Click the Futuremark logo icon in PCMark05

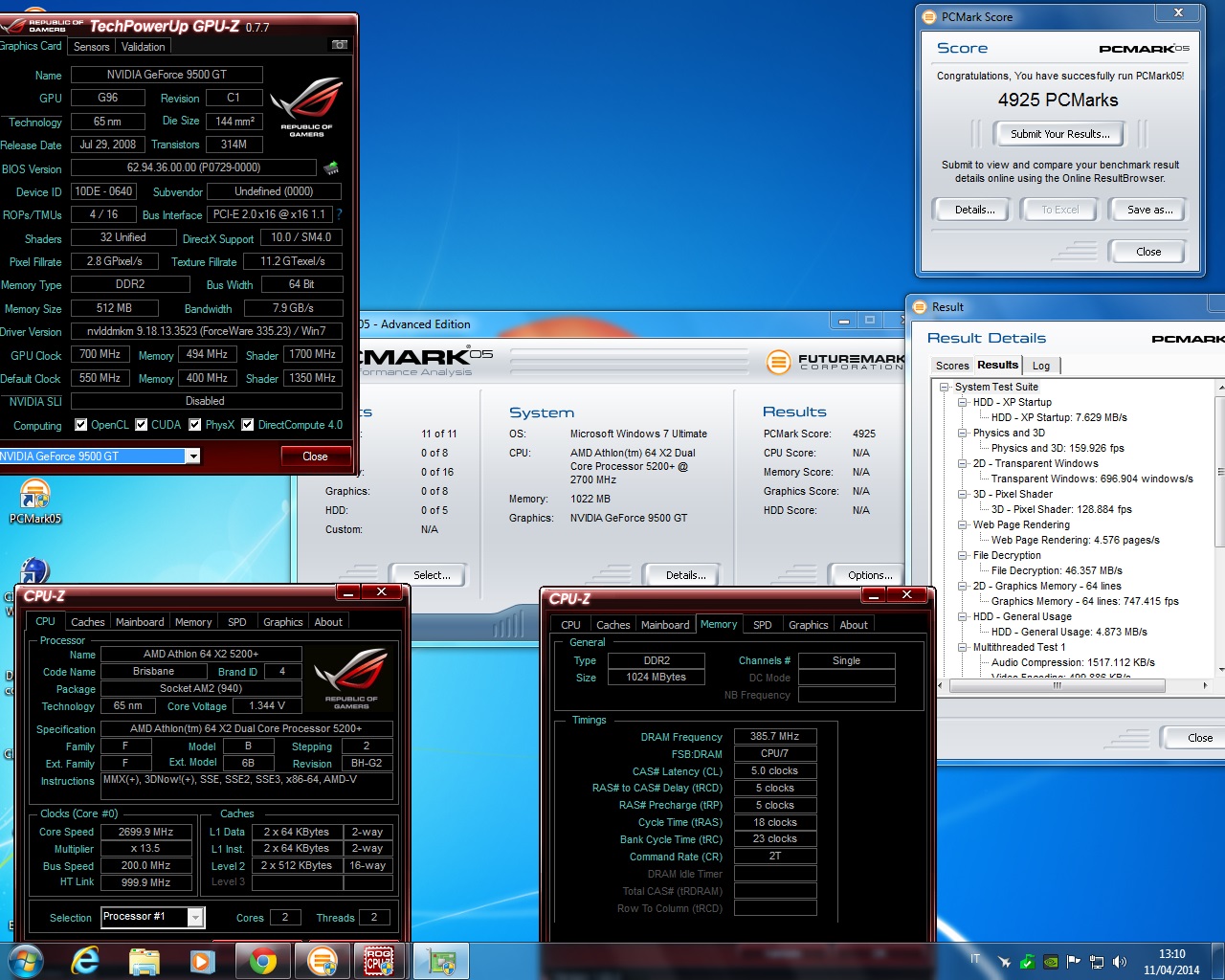coord(779,362)
